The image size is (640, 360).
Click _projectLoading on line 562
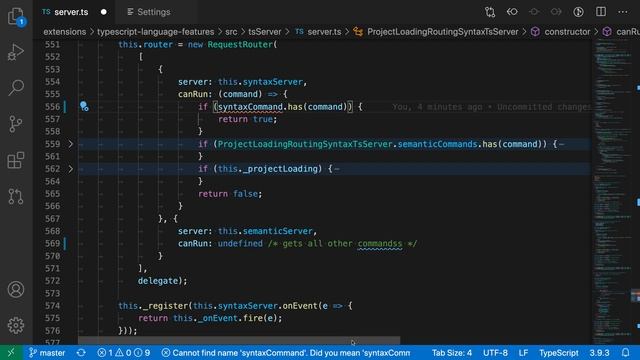pos(280,169)
